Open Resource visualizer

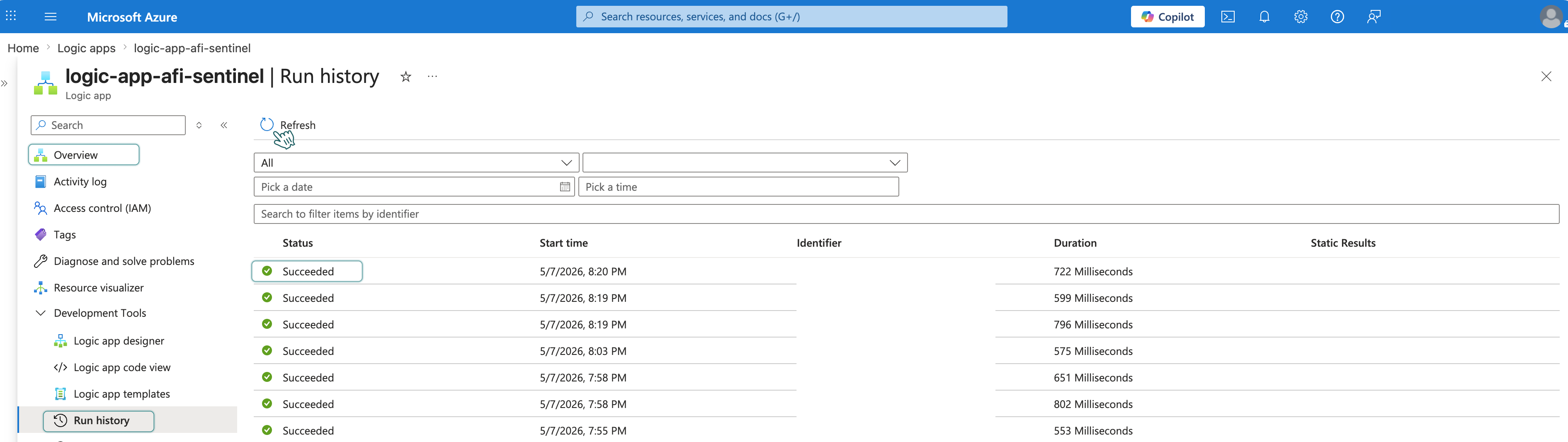coord(99,287)
